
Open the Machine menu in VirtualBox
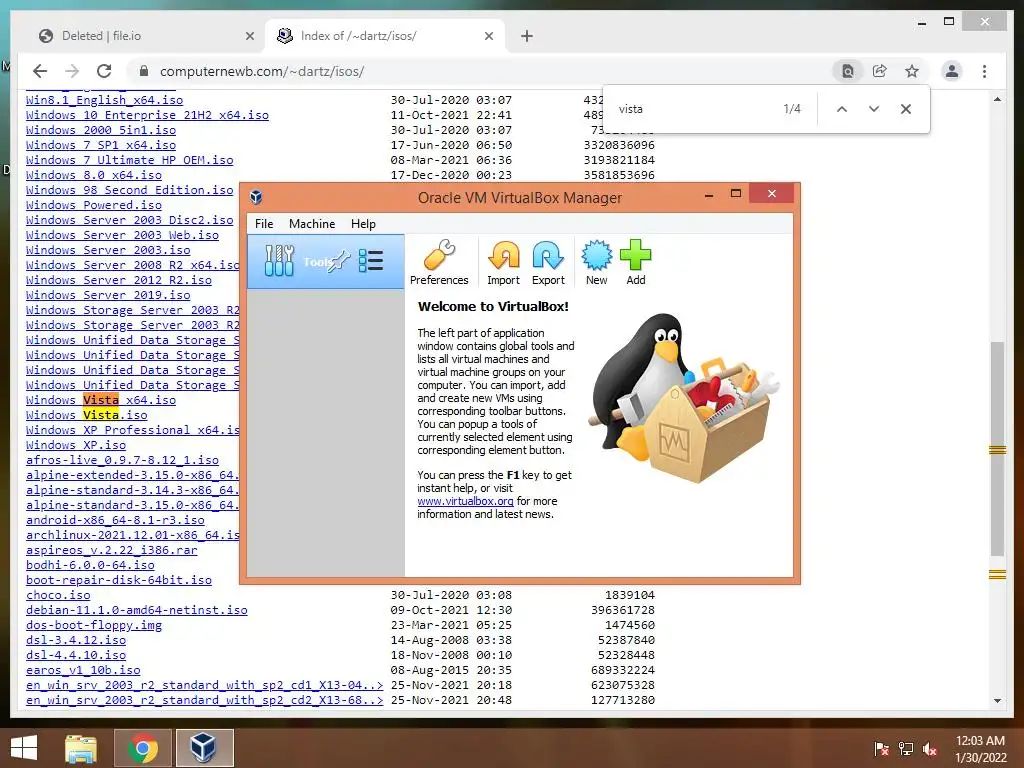tap(312, 224)
